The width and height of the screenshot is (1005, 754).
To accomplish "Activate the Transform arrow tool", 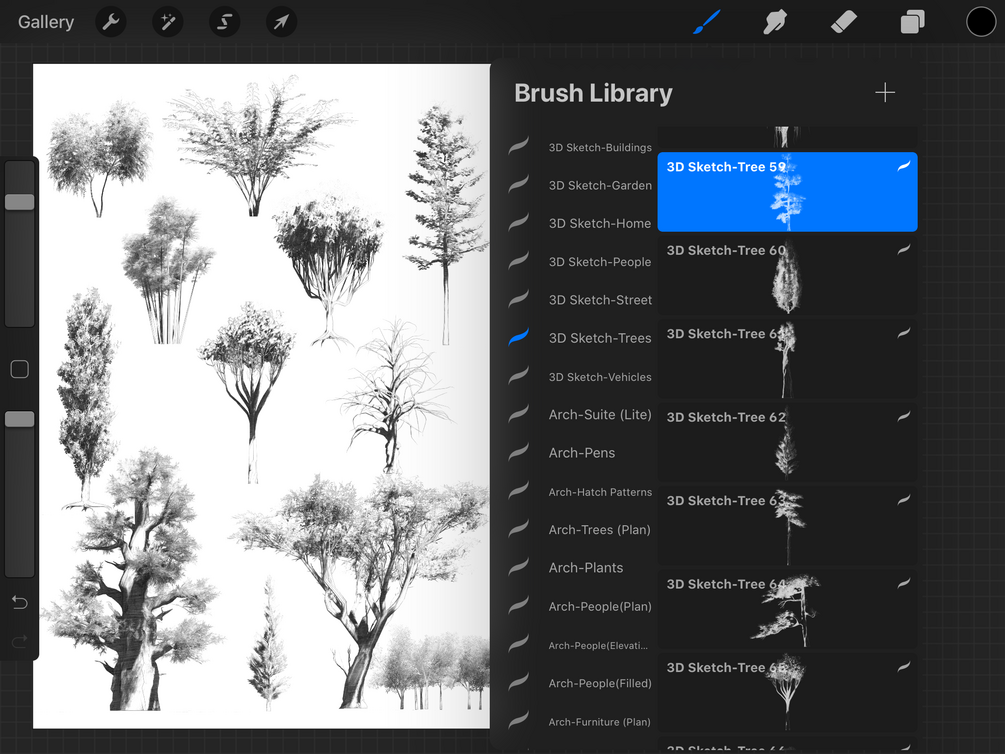I will (281, 22).
